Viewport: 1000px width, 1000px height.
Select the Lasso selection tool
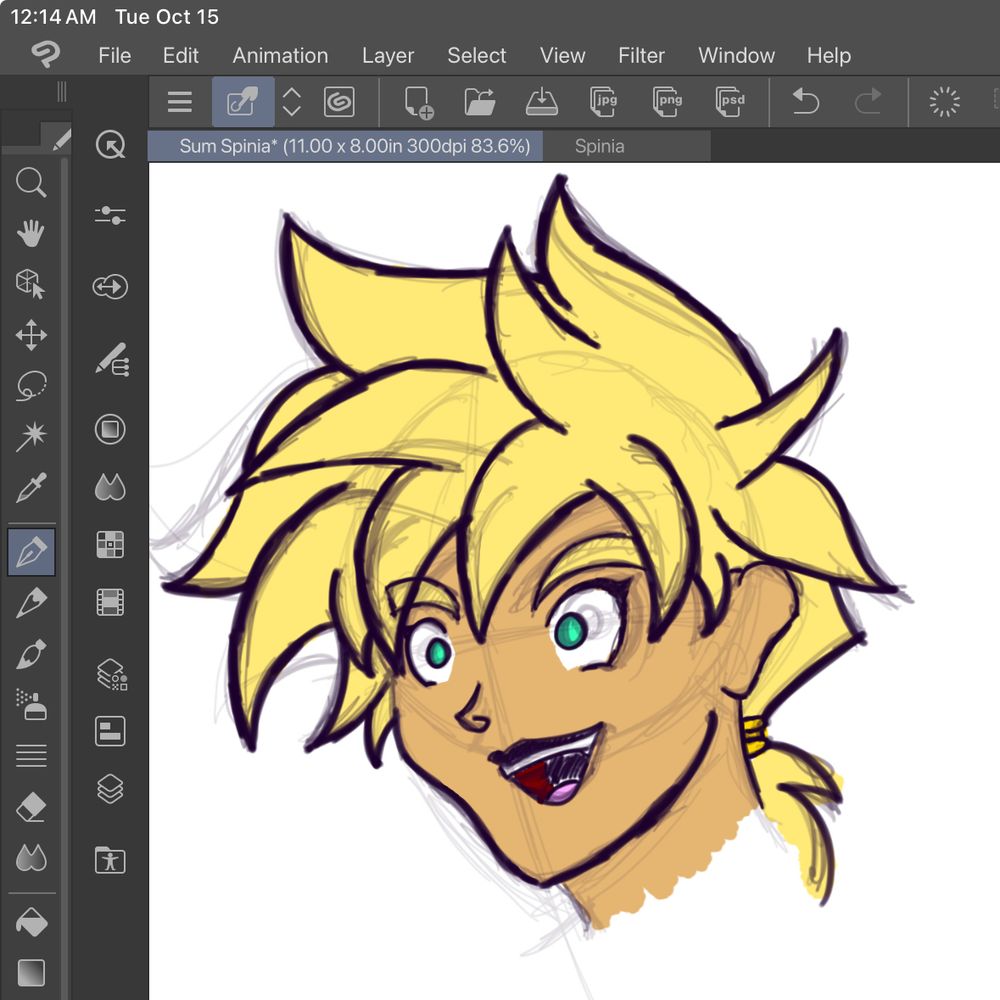coord(31,386)
